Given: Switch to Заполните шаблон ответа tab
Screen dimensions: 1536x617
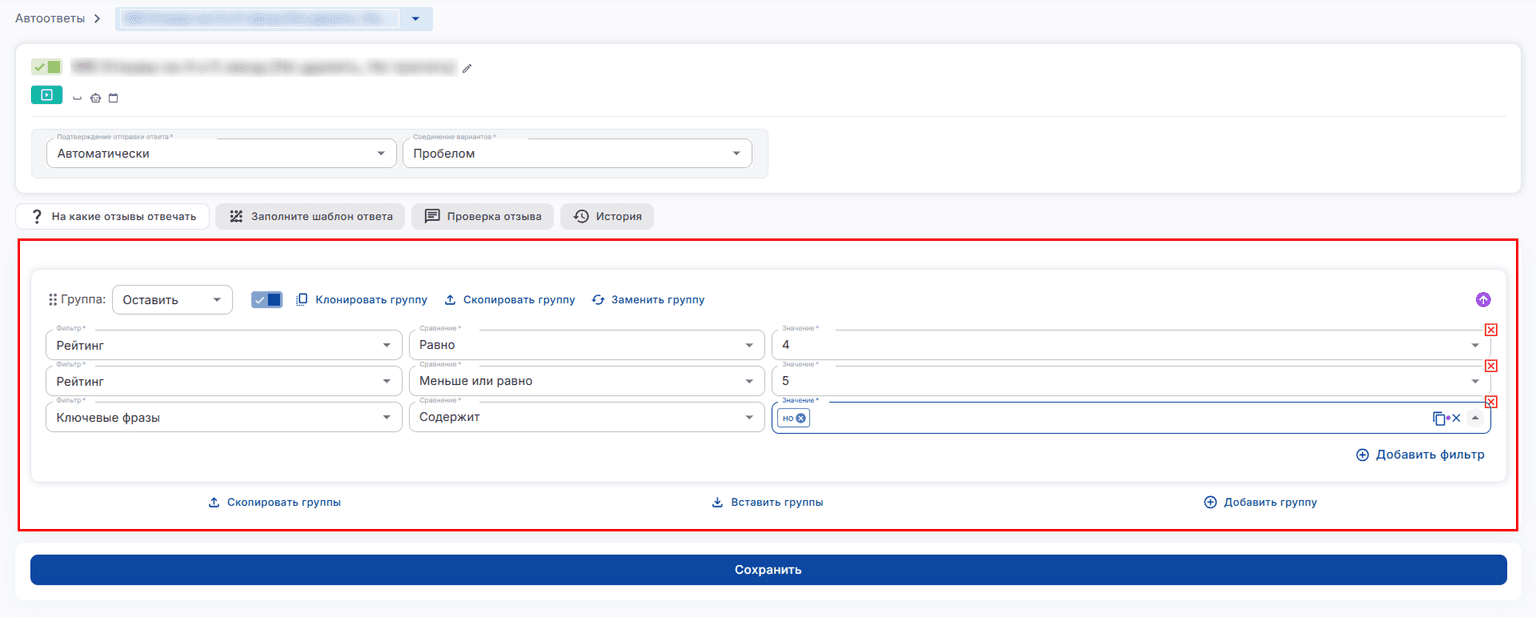Looking at the screenshot, I should (311, 216).
